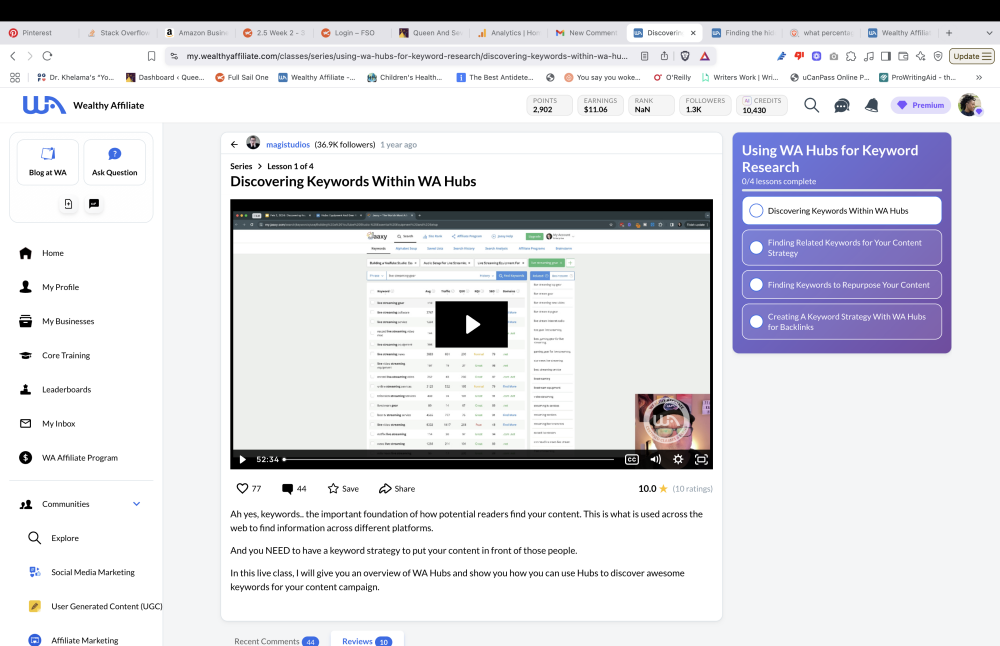Image resolution: width=1000 pixels, height=646 pixels.
Task: Click the document upload icon under Blog tile
Action: tap(68, 203)
